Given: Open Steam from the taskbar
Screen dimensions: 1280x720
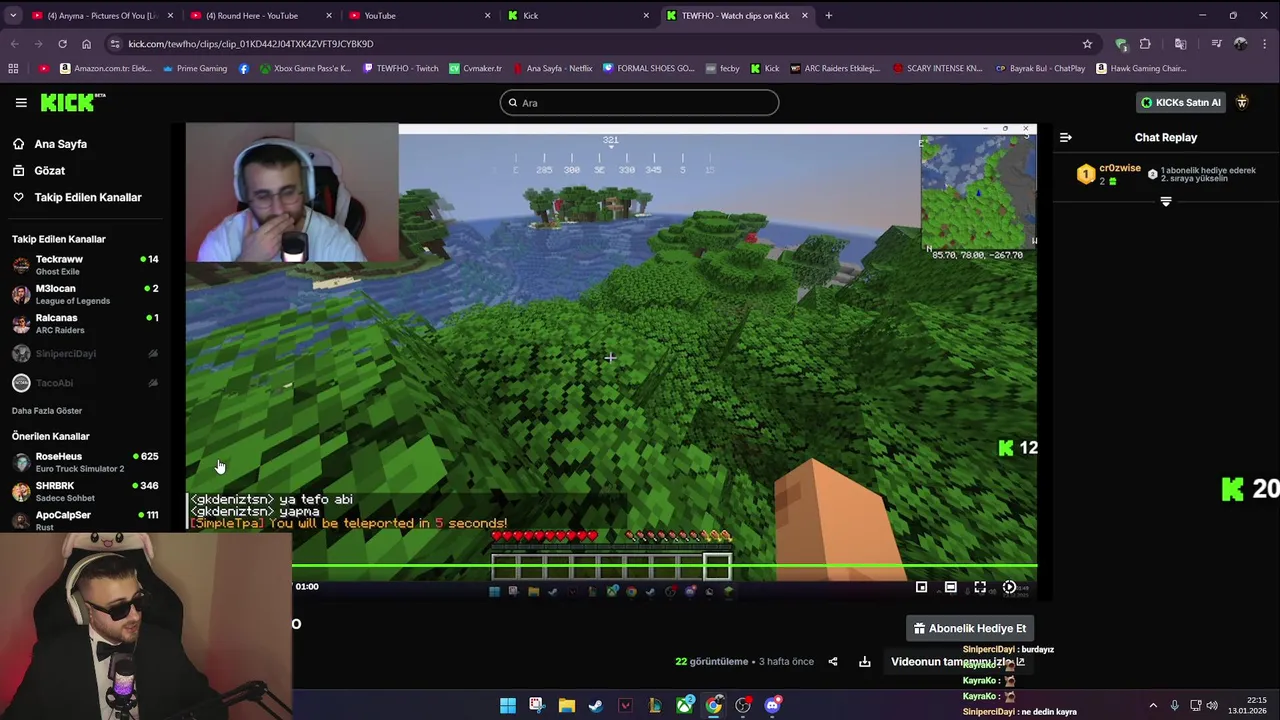Looking at the screenshot, I should [x=596, y=705].
